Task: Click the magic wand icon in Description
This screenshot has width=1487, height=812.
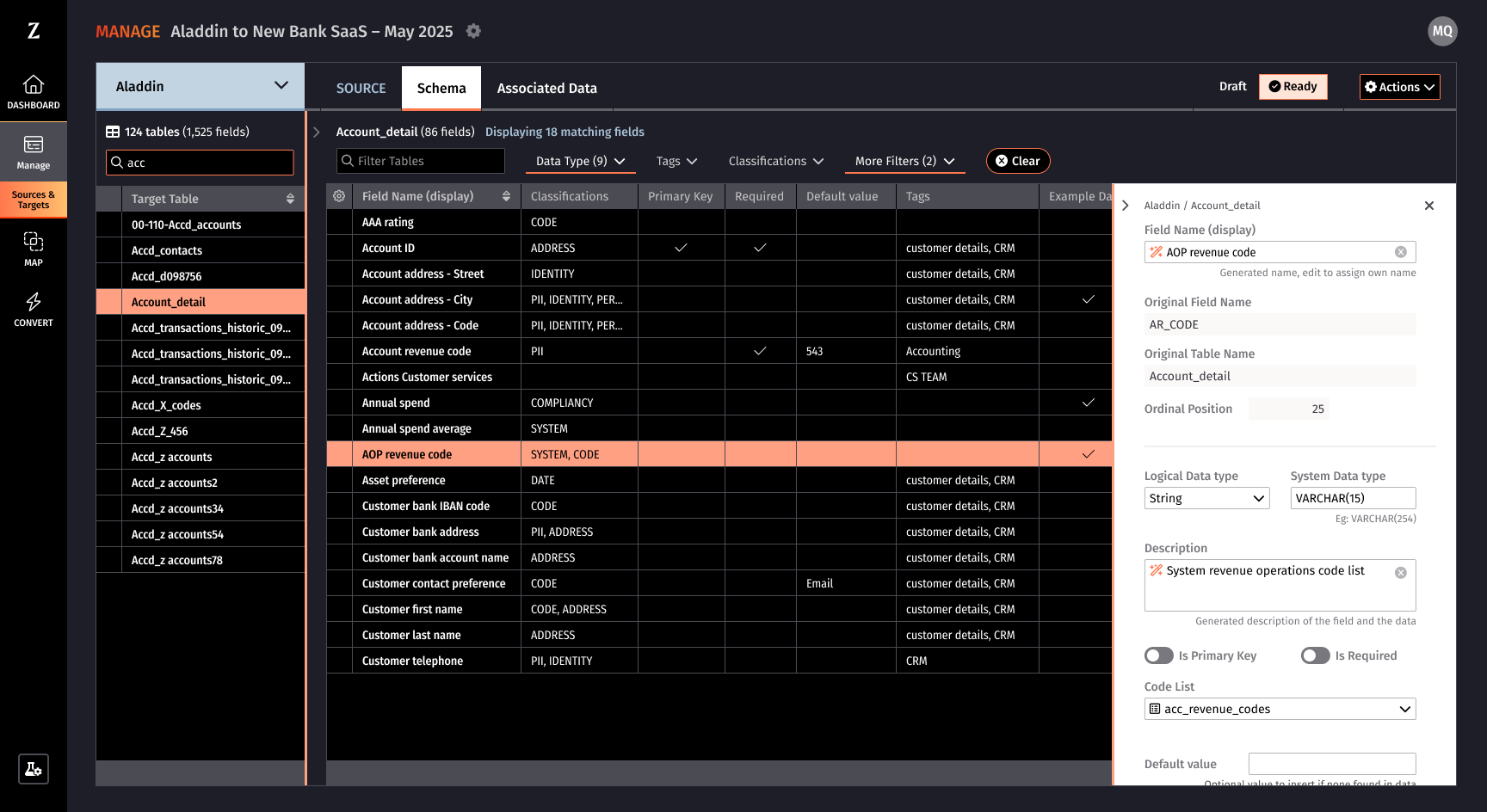Action: coord(1157,570)
